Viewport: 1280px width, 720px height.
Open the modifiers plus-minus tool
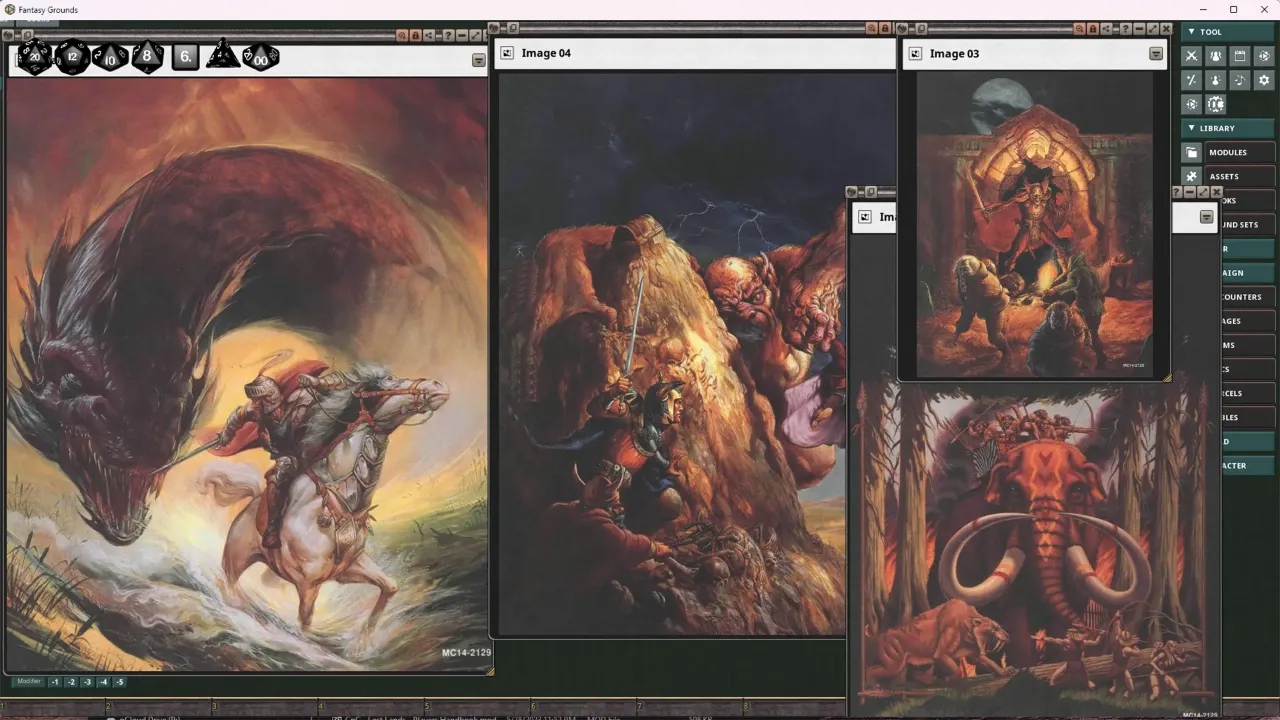(x=1191, y=80)
